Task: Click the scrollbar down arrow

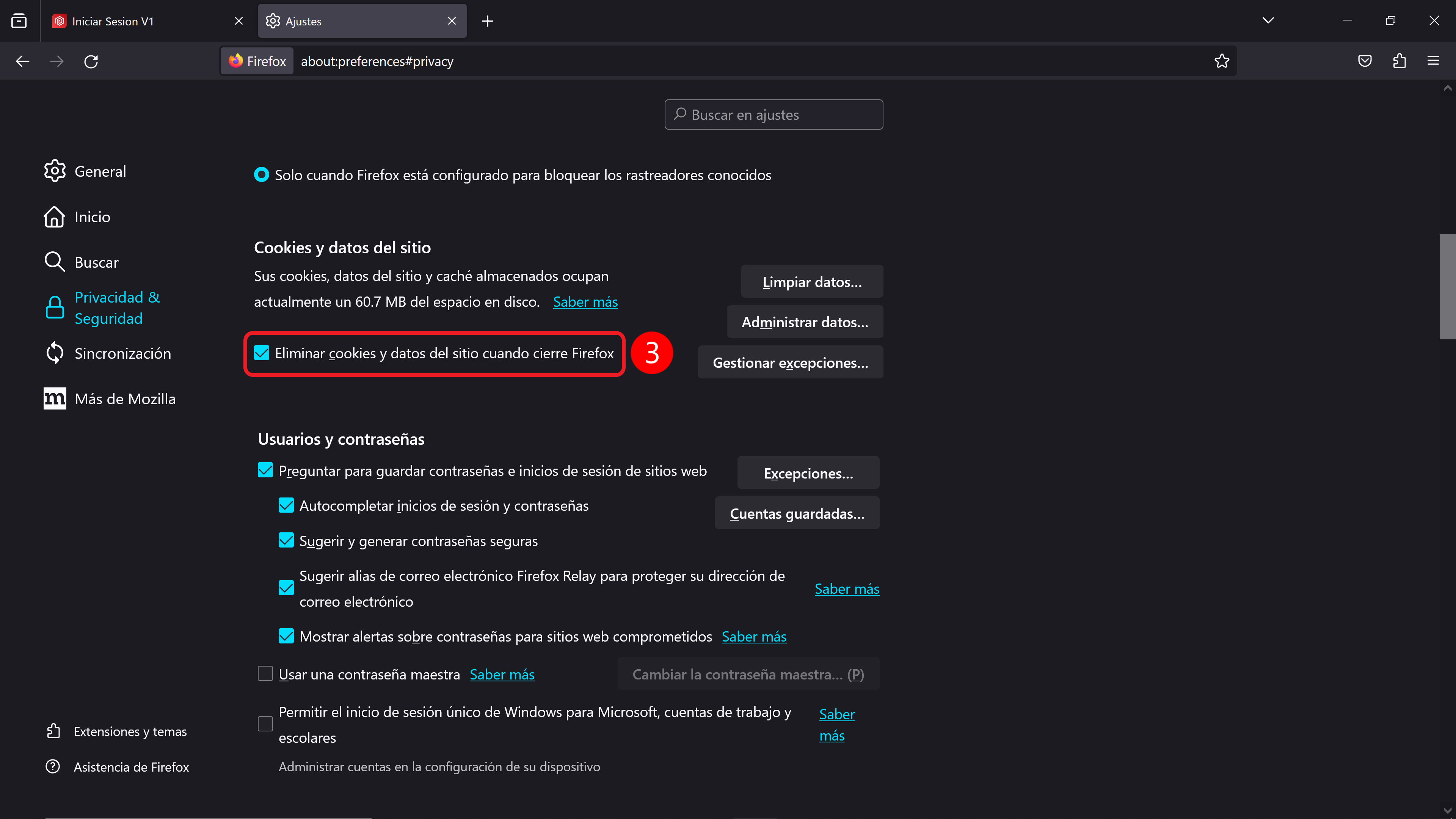Action: click(1447, 811)
